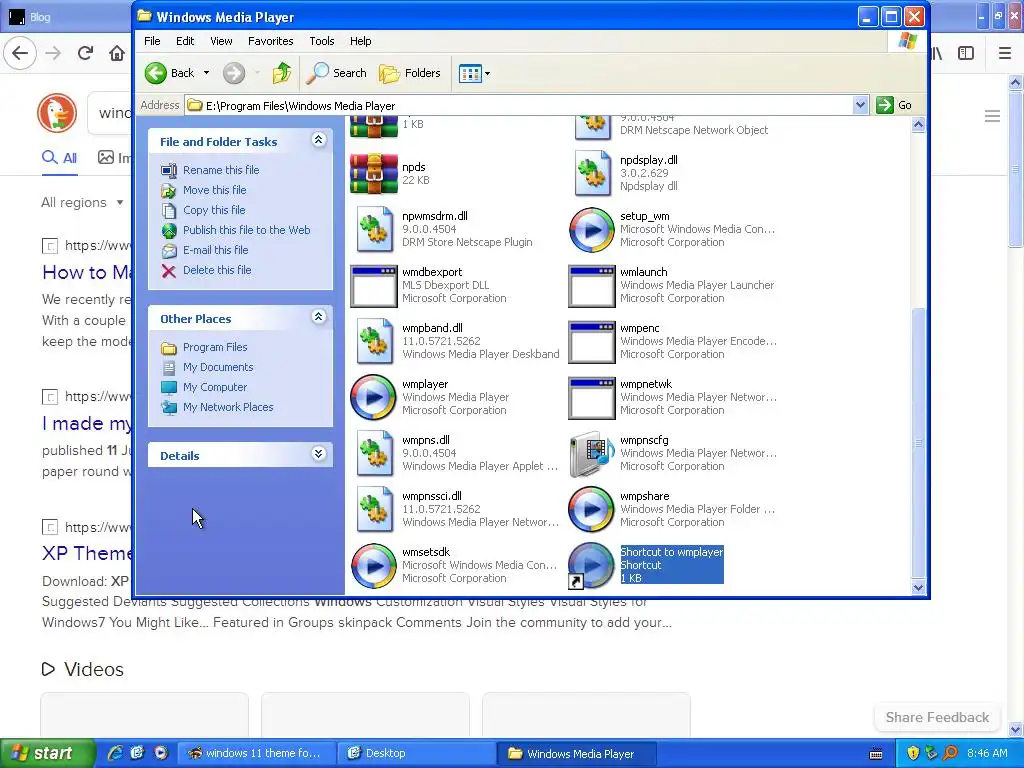Open the File menu
1024x768 pixels.
pyautogui.click(x=152, y=41)
